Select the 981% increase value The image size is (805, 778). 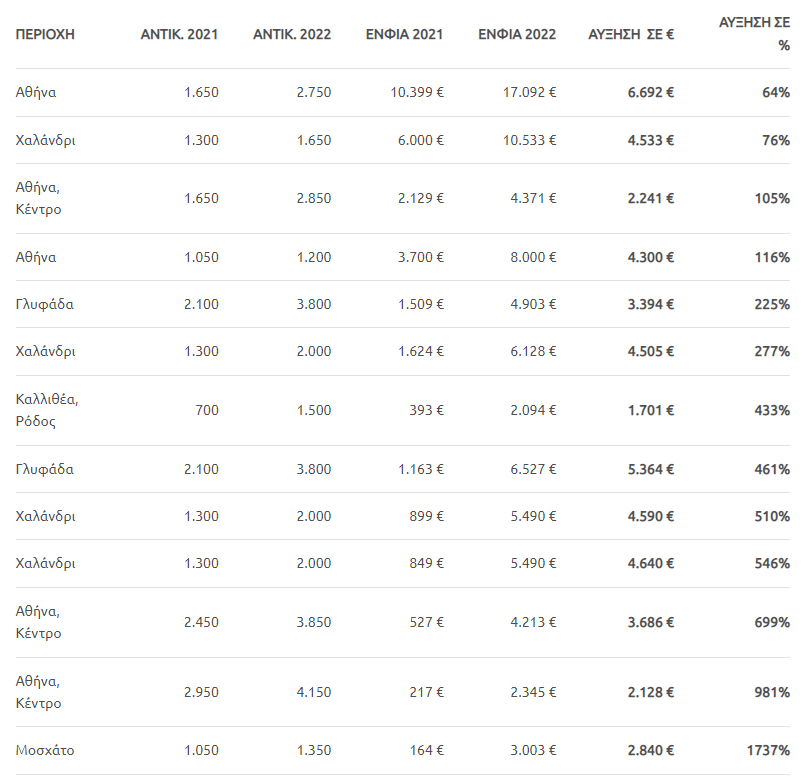point(772,692)
